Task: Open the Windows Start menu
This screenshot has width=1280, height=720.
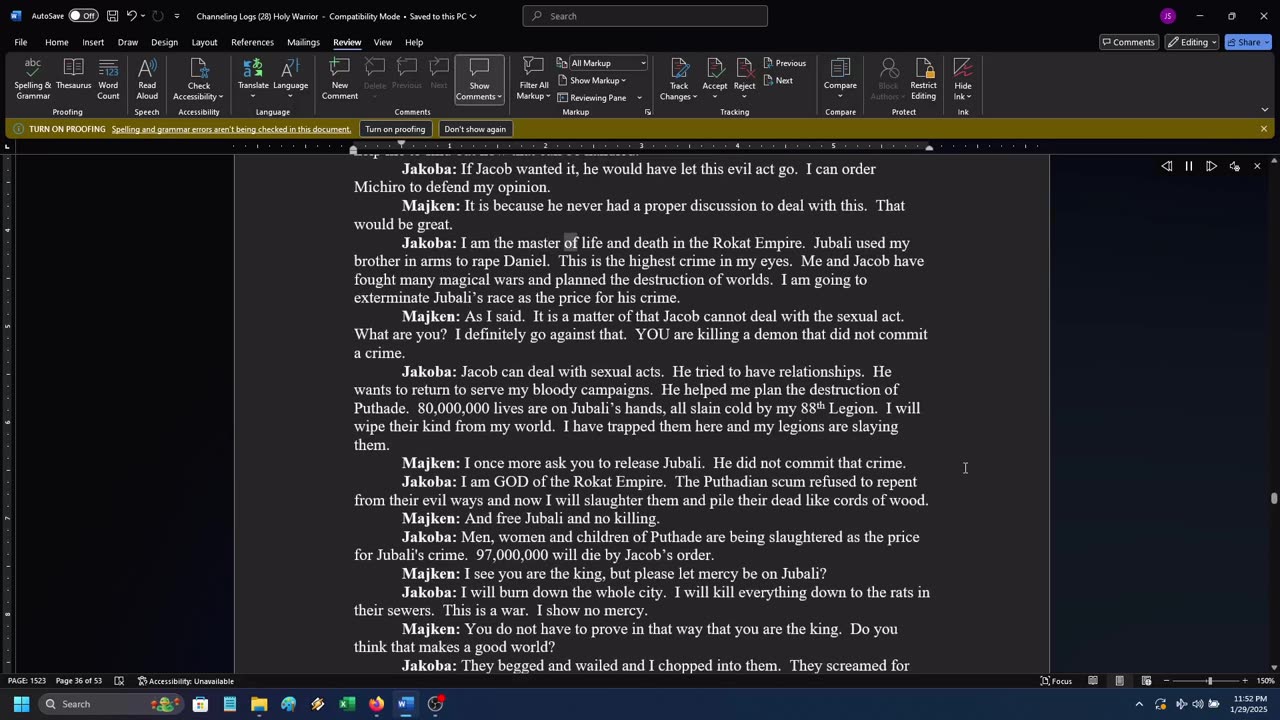Action: (x=21, y=704)
